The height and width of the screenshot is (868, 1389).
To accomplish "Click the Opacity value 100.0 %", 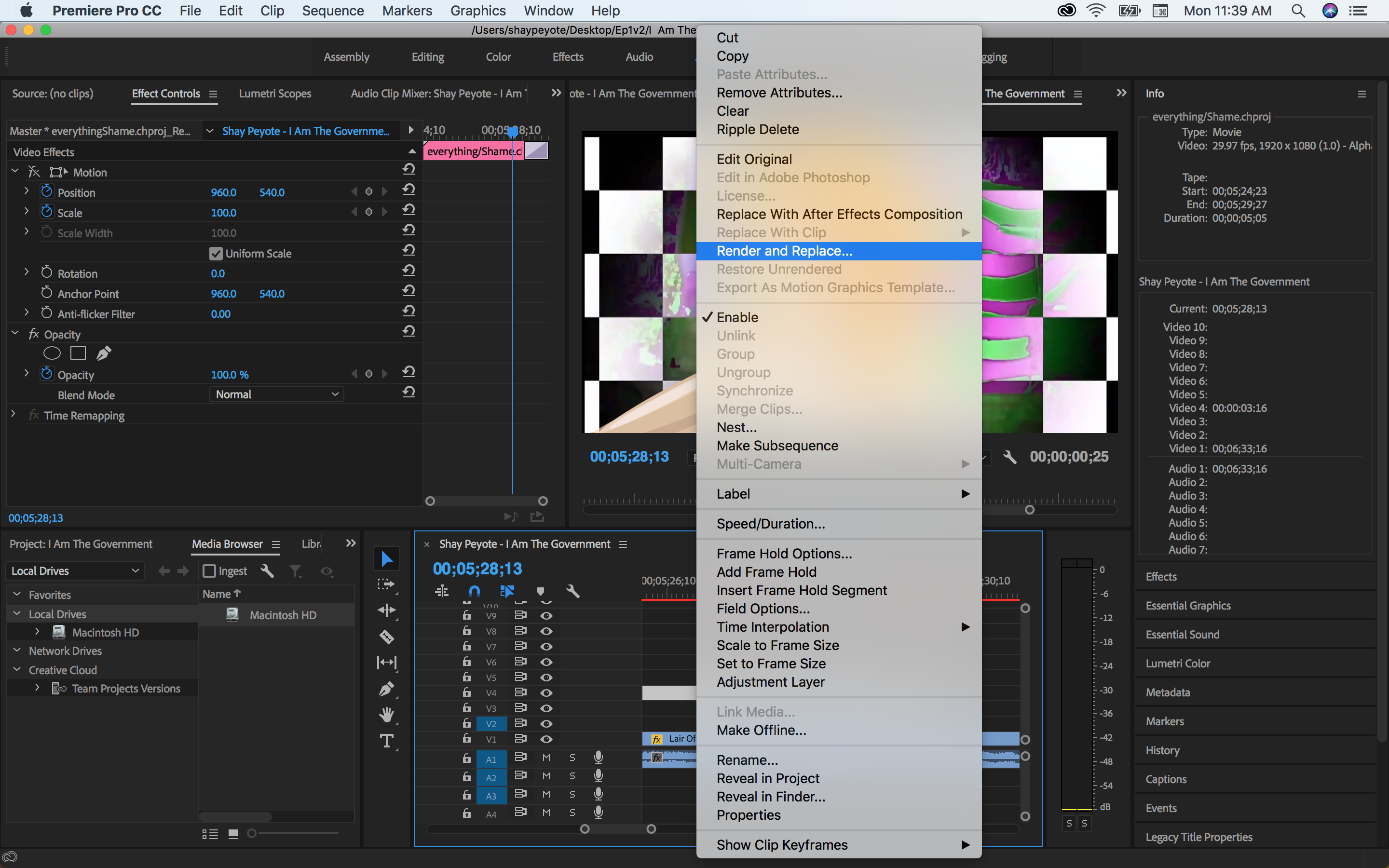I will click(230, 374).
